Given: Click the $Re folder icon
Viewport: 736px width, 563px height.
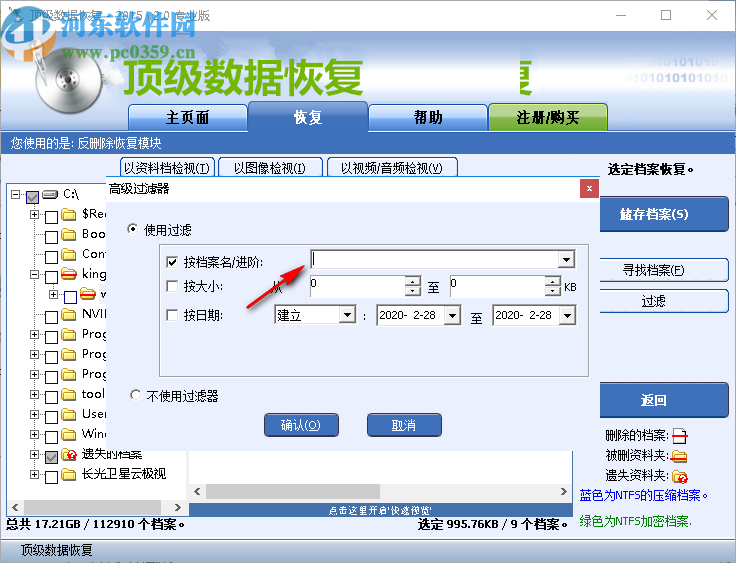Looking at the screenshot, I should tap(69, 215).
